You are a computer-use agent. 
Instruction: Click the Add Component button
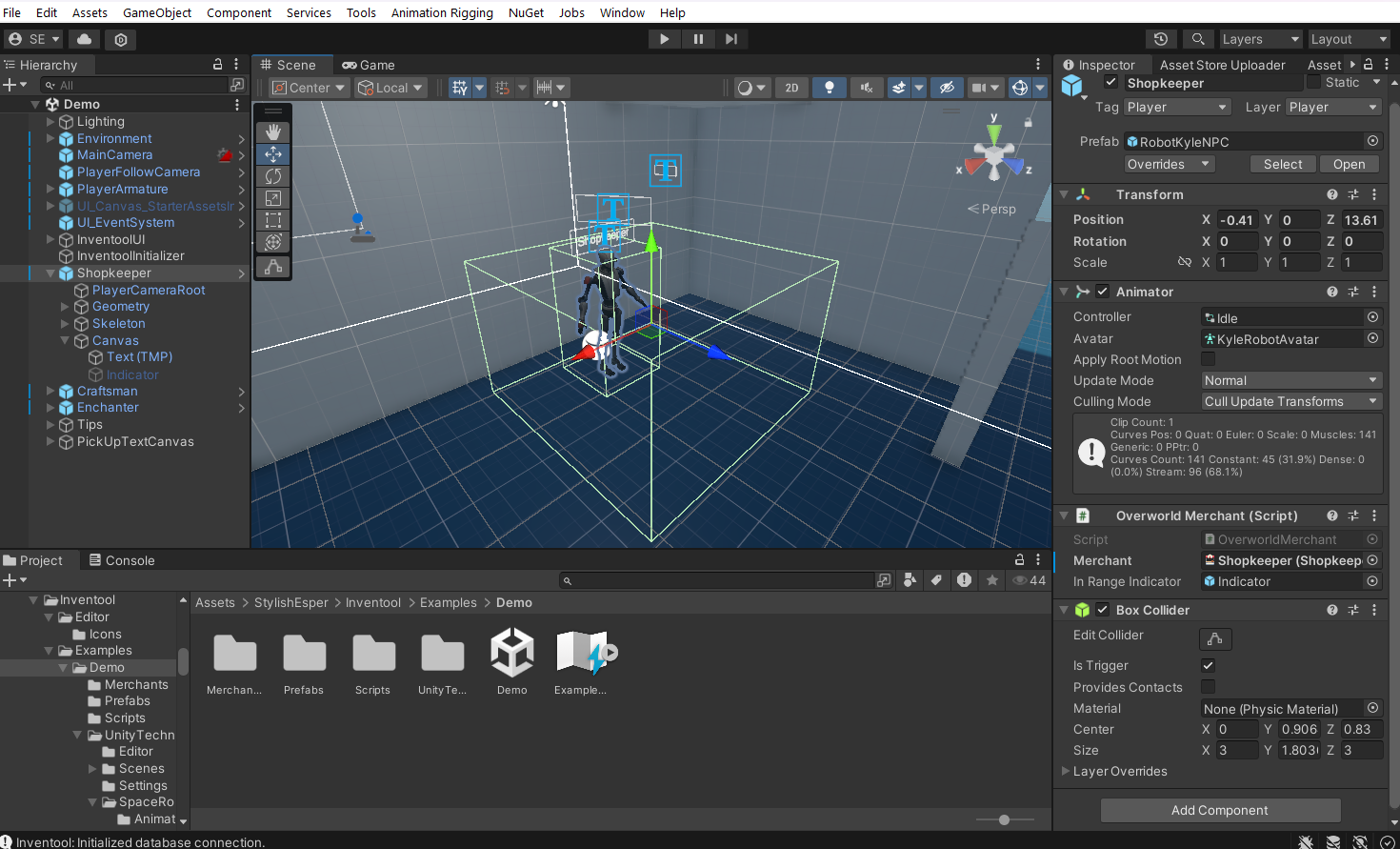pyautogui.click(x=1219, y=810)
